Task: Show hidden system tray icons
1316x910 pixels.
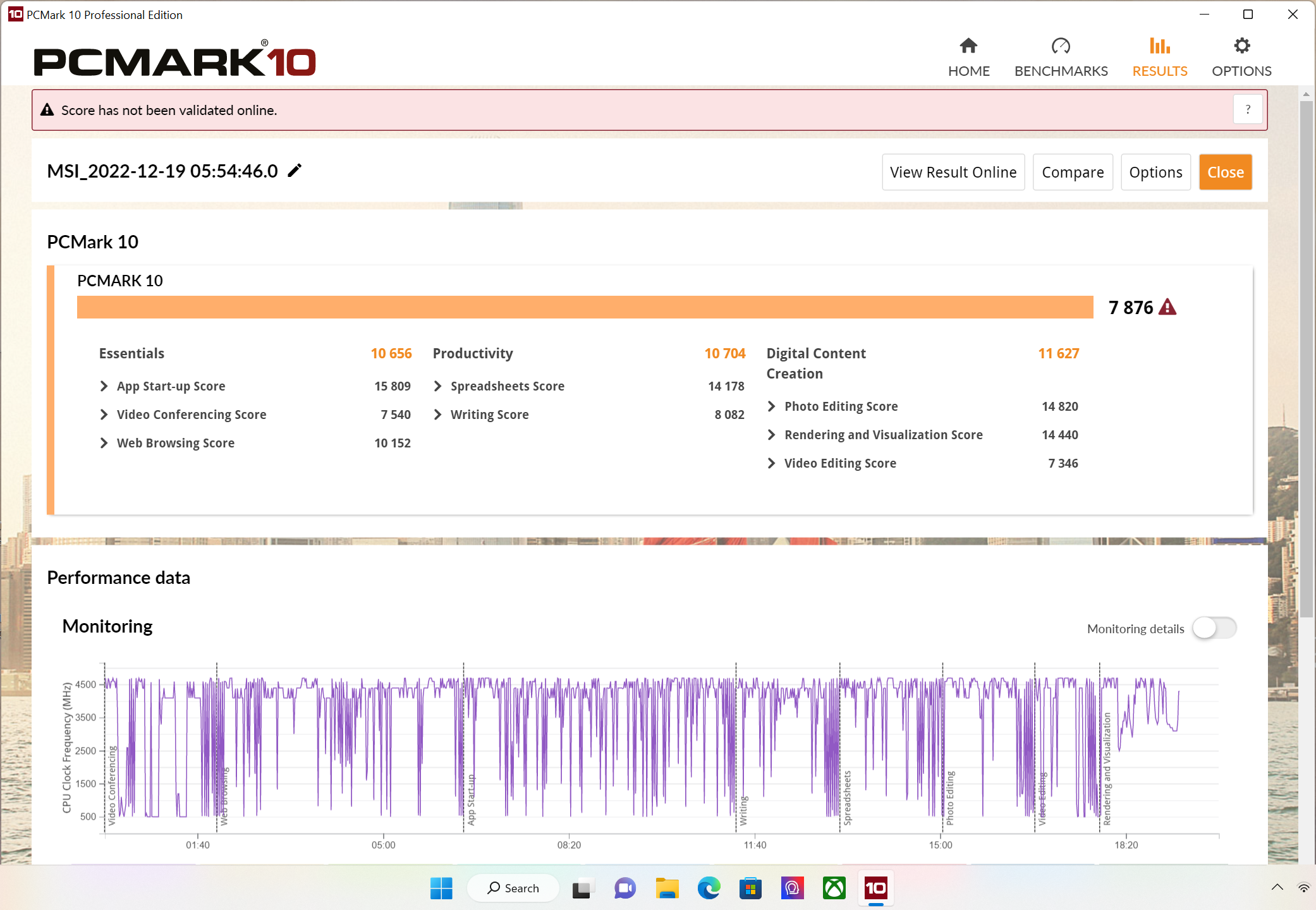Action: click(1277, 887)
